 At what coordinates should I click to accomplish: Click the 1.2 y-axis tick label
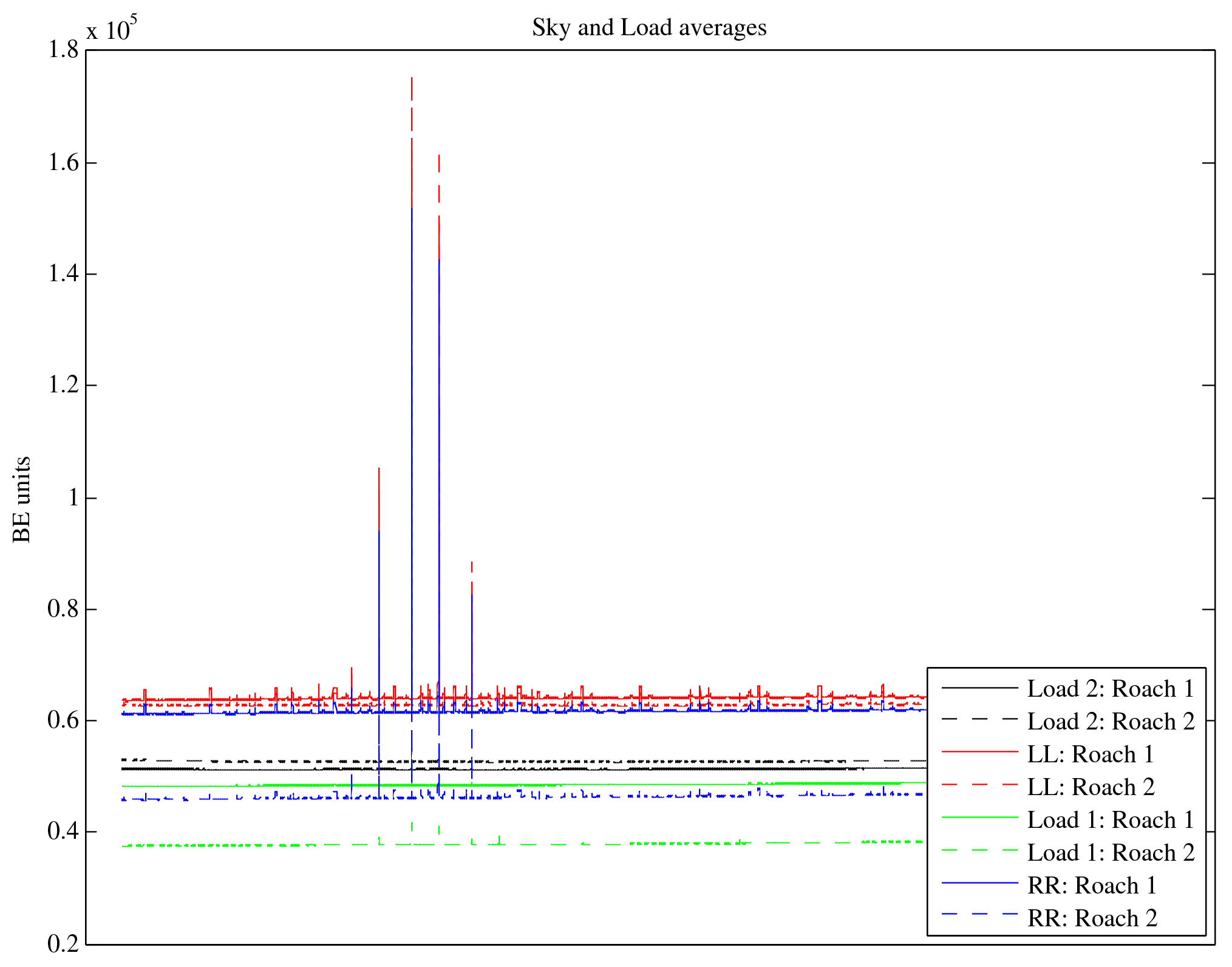63,385
